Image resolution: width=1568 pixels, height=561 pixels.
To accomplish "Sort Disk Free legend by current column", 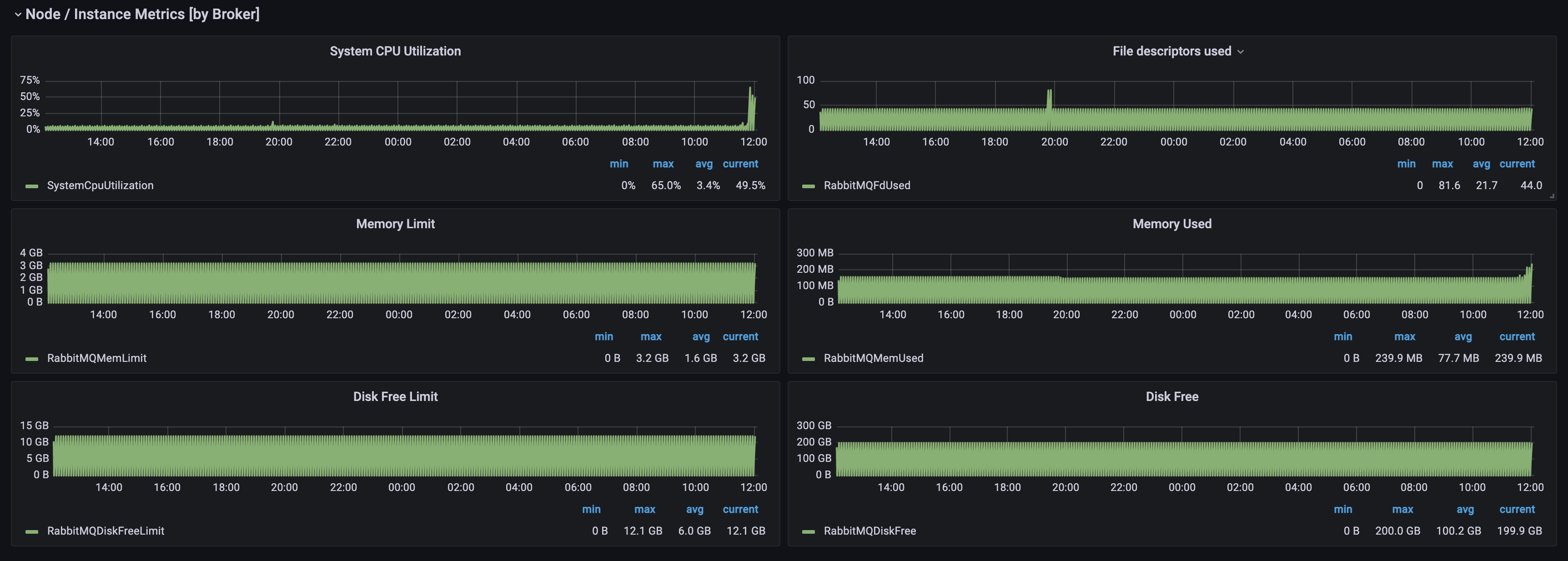I will 1517,509.
